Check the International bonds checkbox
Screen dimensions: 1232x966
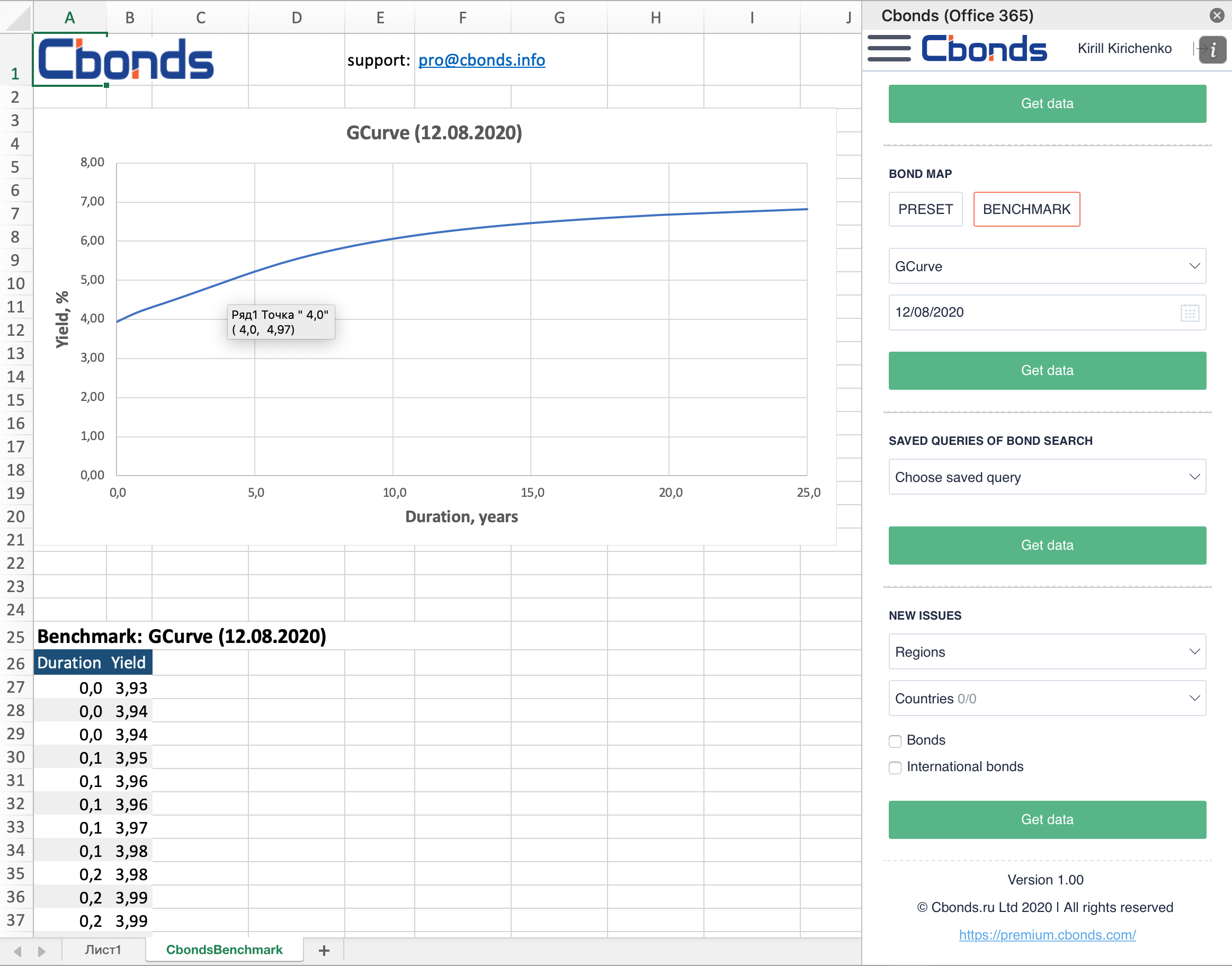point(895,767)
